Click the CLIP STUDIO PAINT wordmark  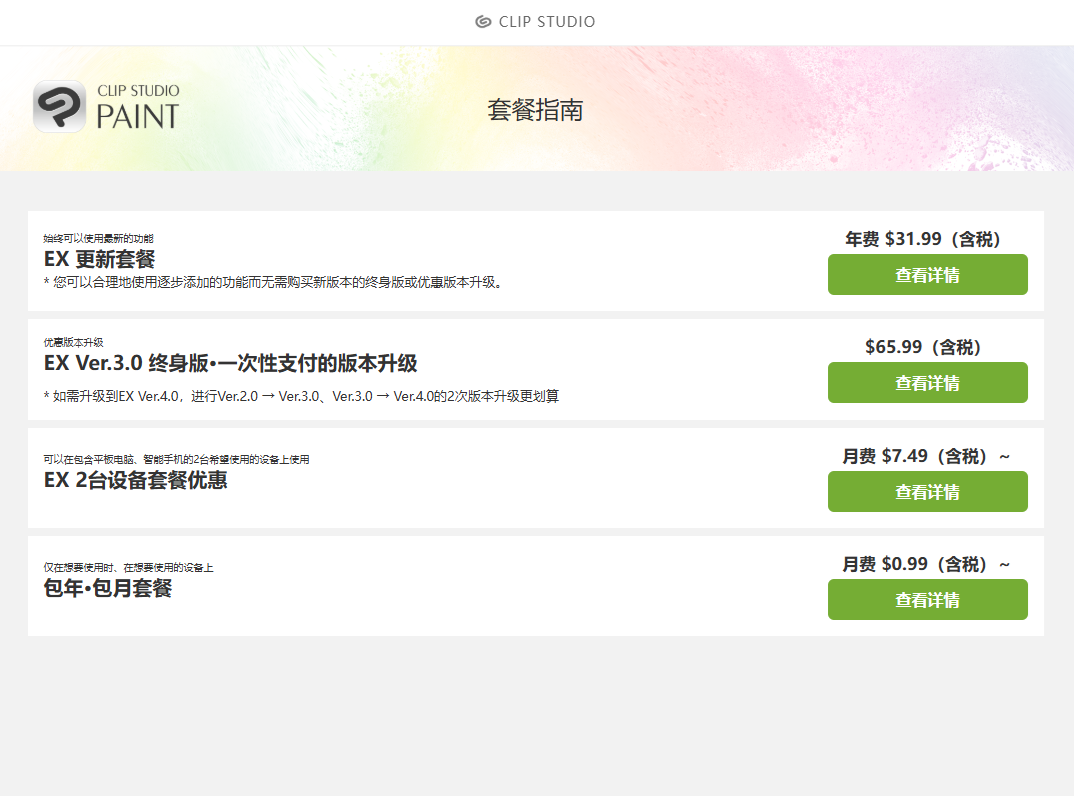[138, 108]
